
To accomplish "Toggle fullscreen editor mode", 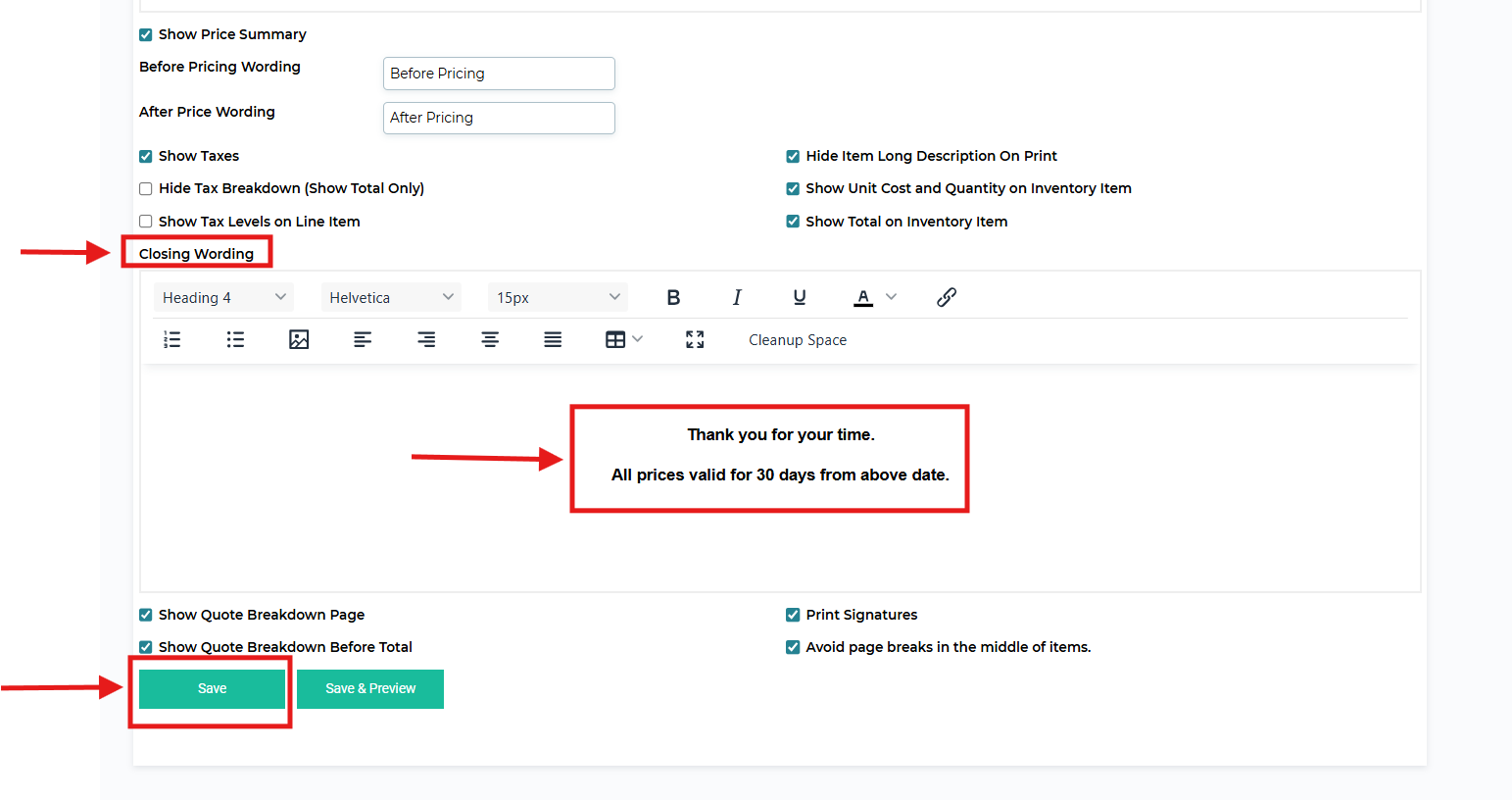I will [x=695, y=340].
